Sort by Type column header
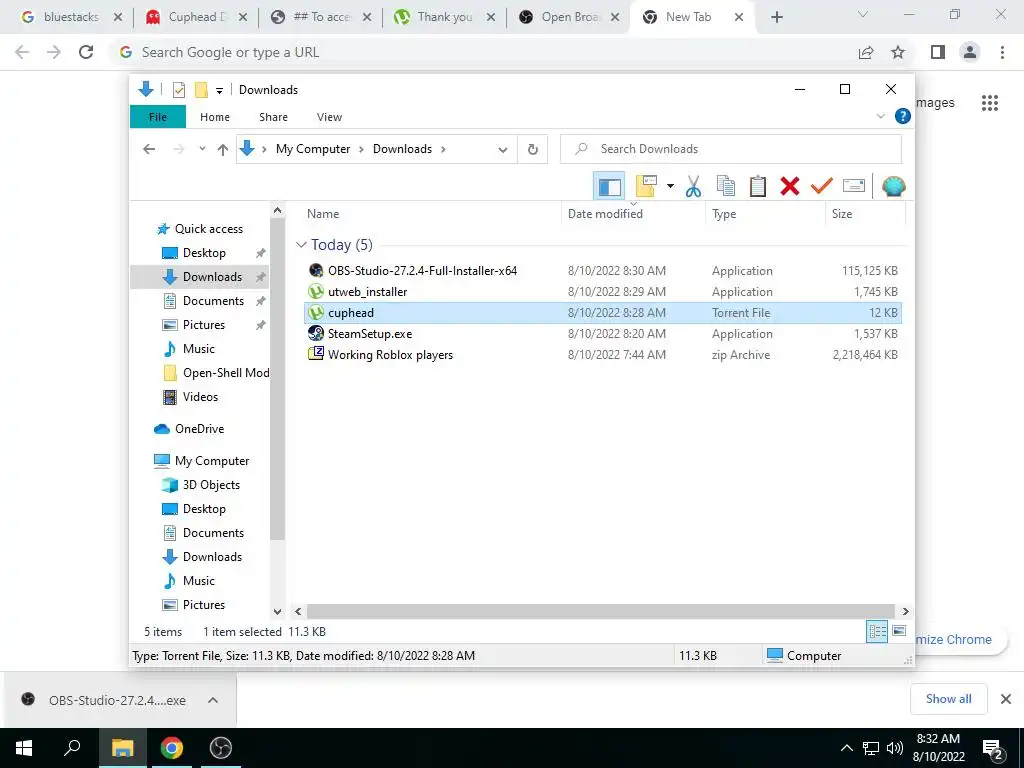1024x768 pixels. click(x=724, y=214)
